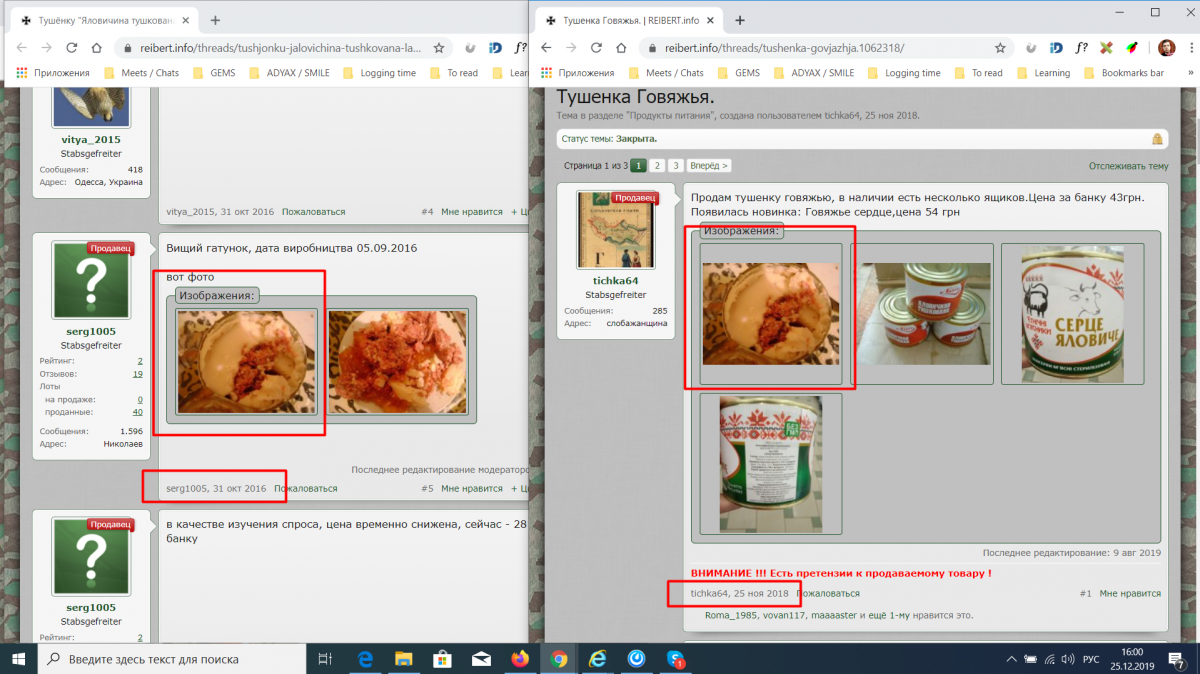Screen dimensions: 1200x674
Task: Click the Windows Start button
Action: tap(19, 659)
